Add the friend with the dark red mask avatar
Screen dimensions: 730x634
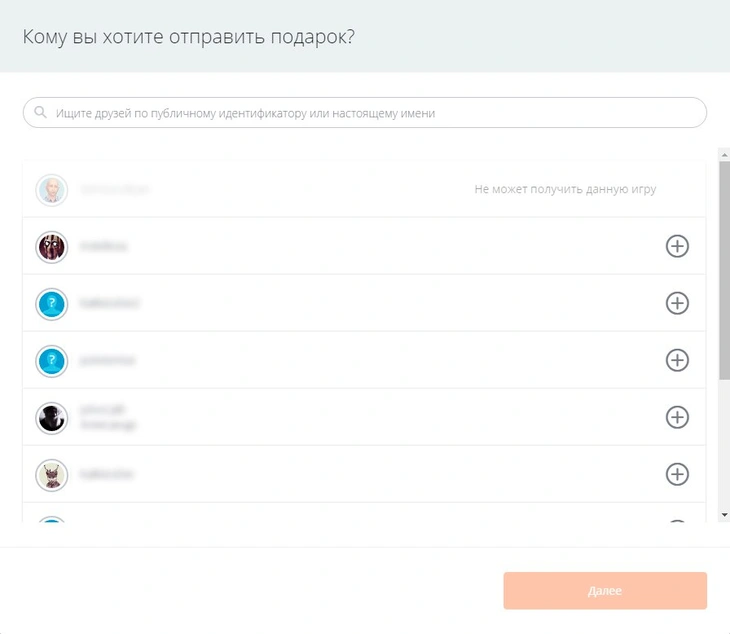coord(677,246)
